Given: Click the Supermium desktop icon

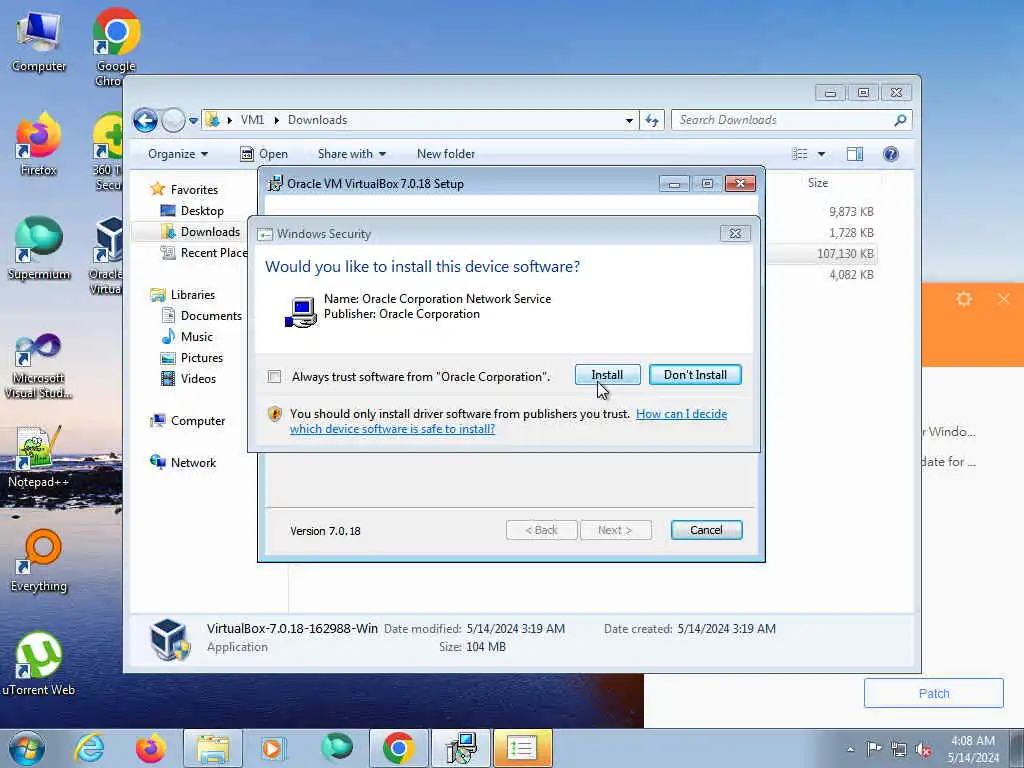Looking at the screenshot, I should point(39,249).
